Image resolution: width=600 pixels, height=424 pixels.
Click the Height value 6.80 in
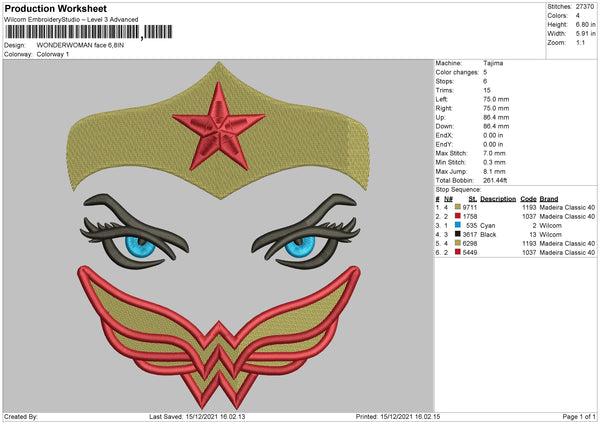click(x=585, y=24)
